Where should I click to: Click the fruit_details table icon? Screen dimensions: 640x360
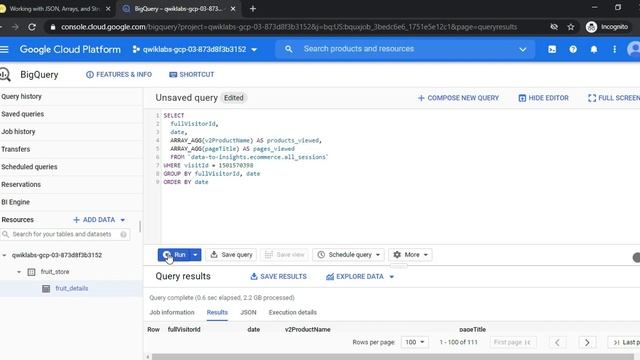(x=46, y=289)
